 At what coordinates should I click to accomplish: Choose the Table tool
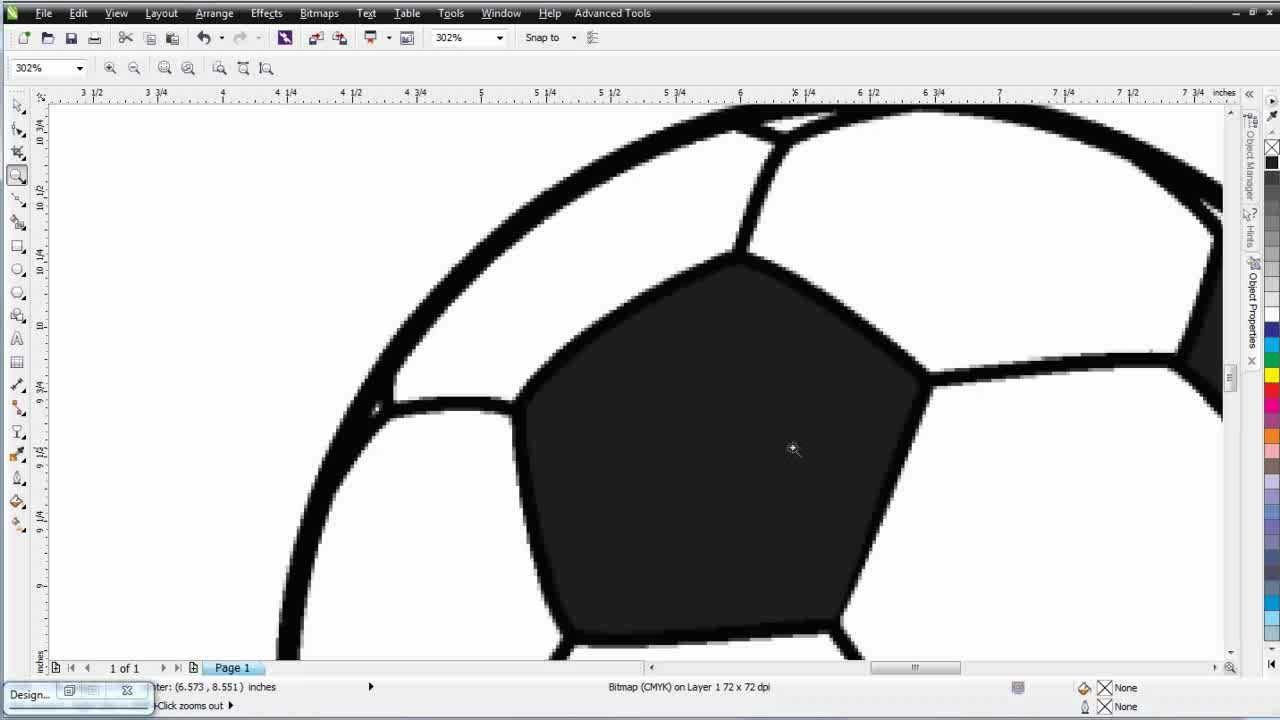(17, 360)
